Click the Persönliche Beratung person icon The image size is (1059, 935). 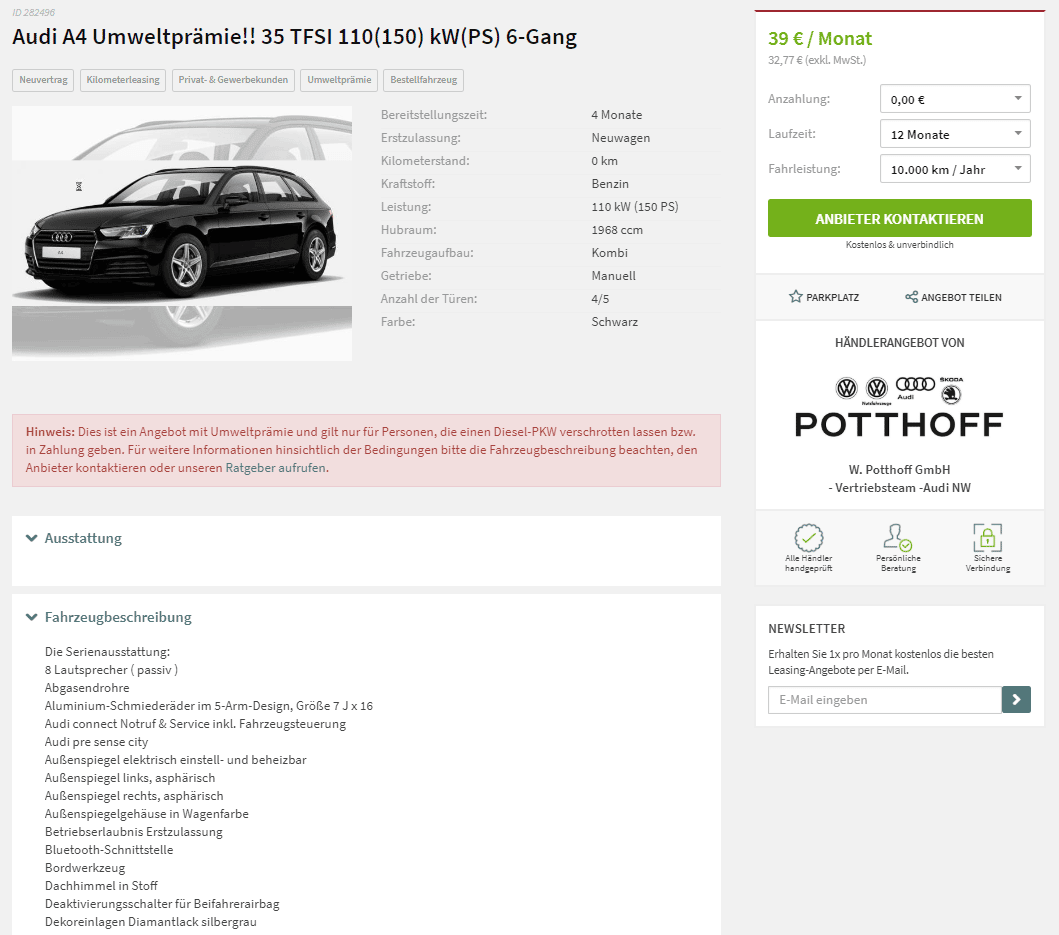click(898, 538)
